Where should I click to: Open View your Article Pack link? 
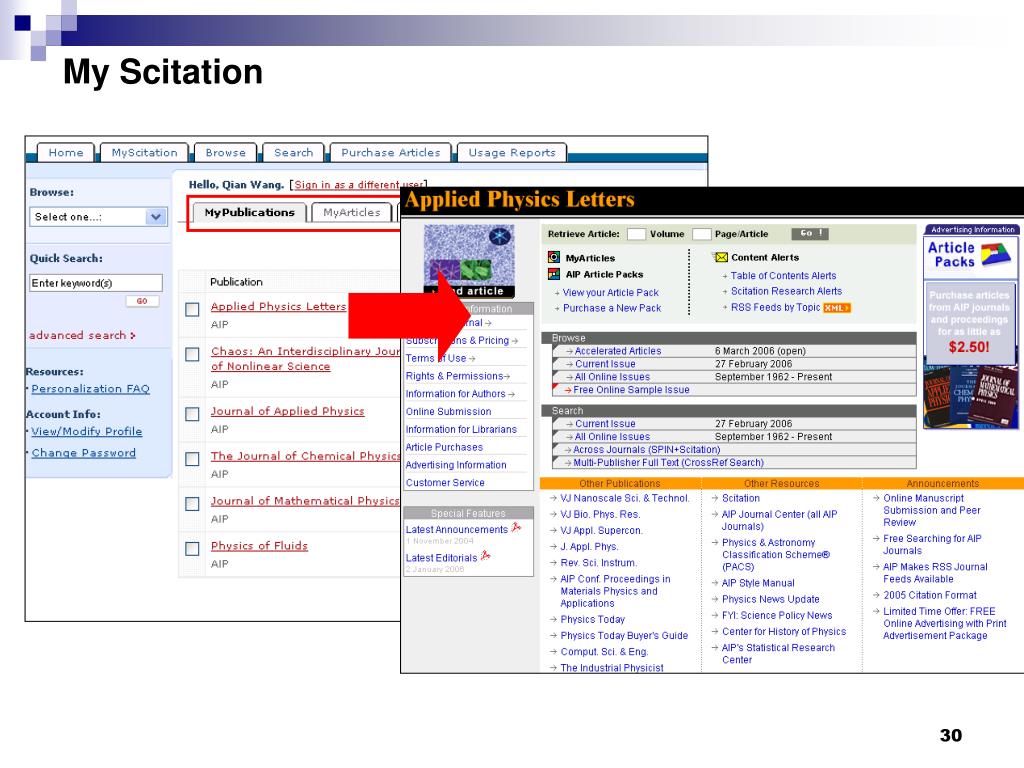pyautogui.click(x=611, y=293)
